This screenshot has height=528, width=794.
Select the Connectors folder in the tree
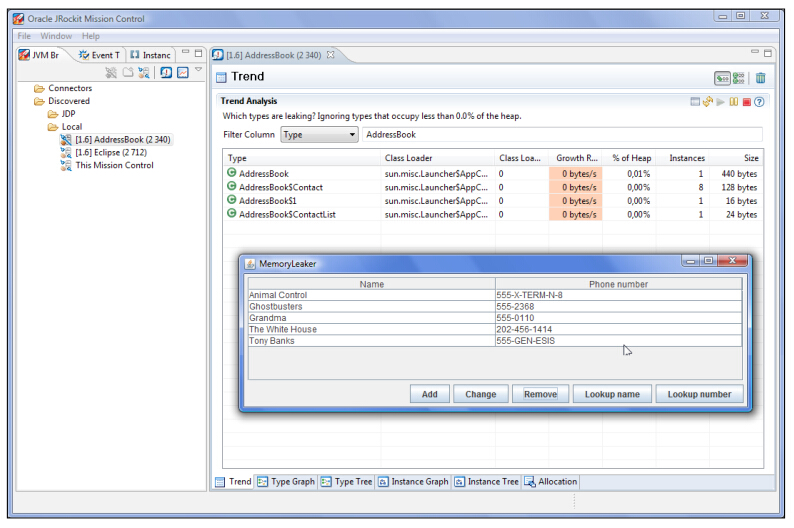click(63, 88)
